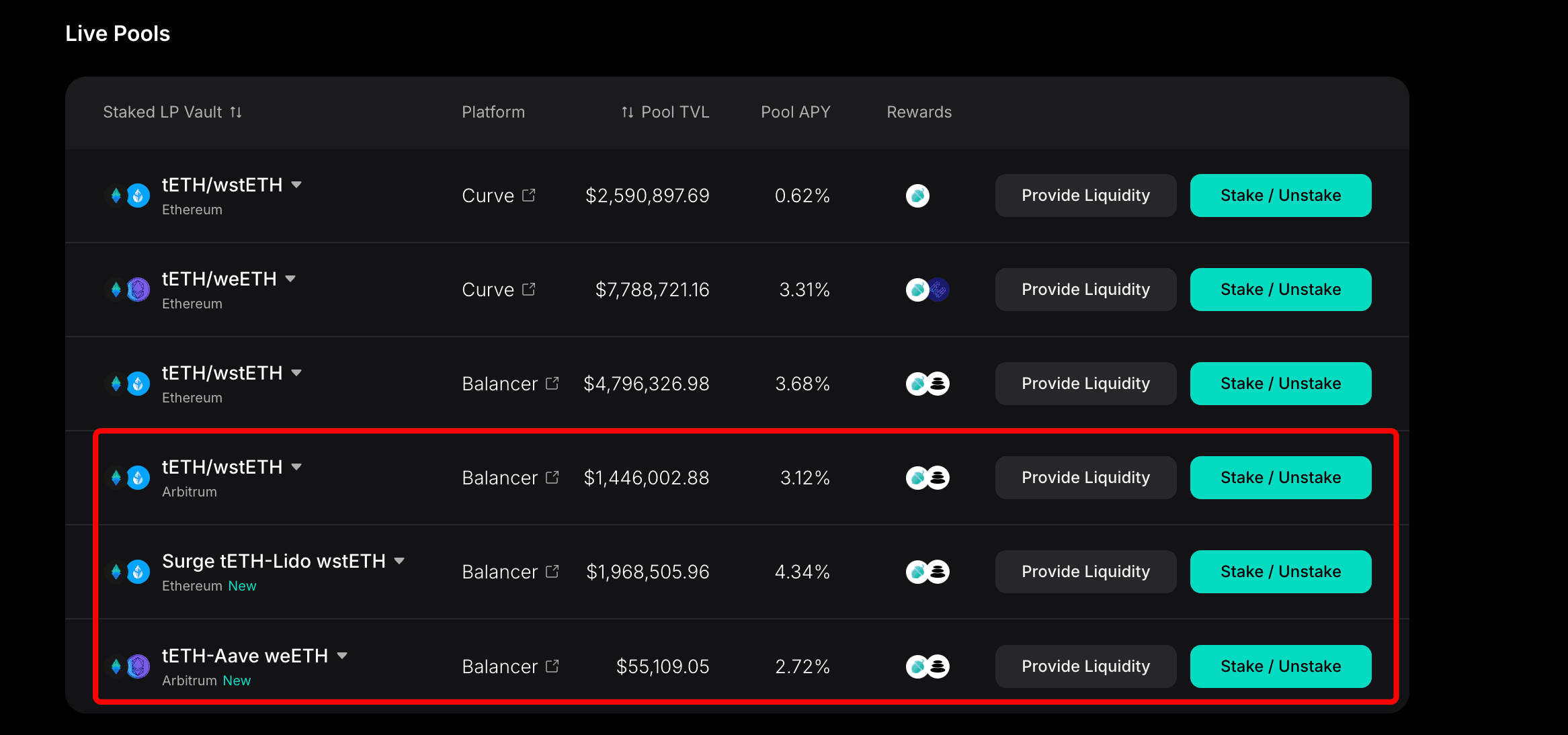Image resolution: width=1568 pixels, height=735 pixels.
Task: Click Pool TVL header label
Action: [675, 112]
